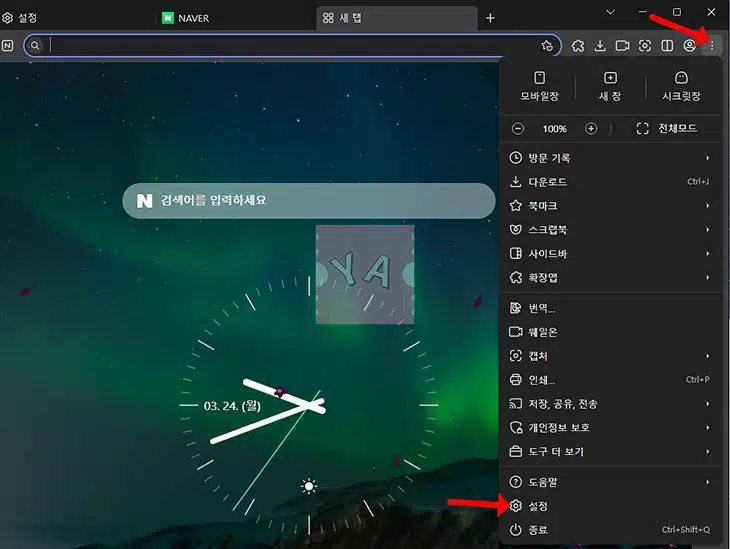Click the bookmark star in address bar
The height and width of the screenshot is (549, 730).
point(546,45)
